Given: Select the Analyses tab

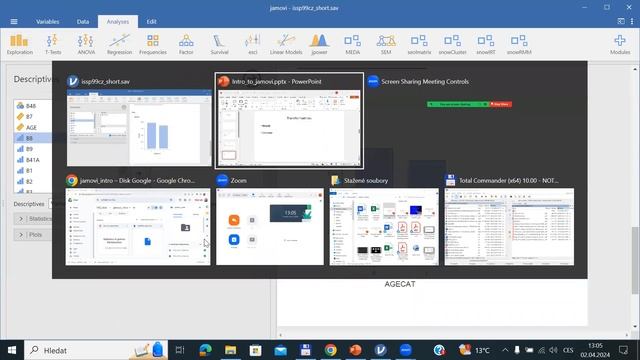Looking at the screenshot, I should [118, 22].
